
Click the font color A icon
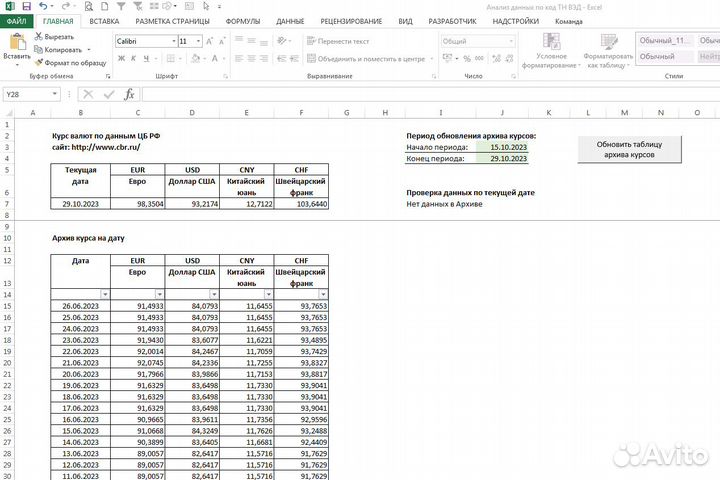click(x=214, y=58)
